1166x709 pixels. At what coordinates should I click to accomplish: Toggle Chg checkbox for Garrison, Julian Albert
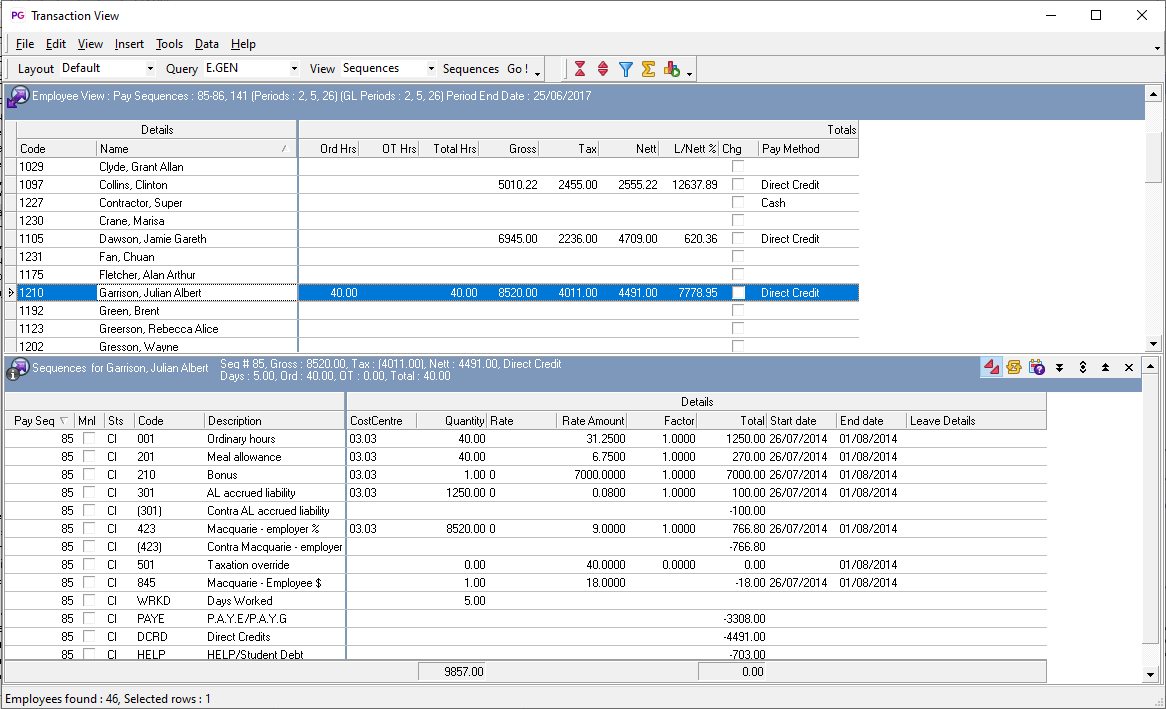738,293
